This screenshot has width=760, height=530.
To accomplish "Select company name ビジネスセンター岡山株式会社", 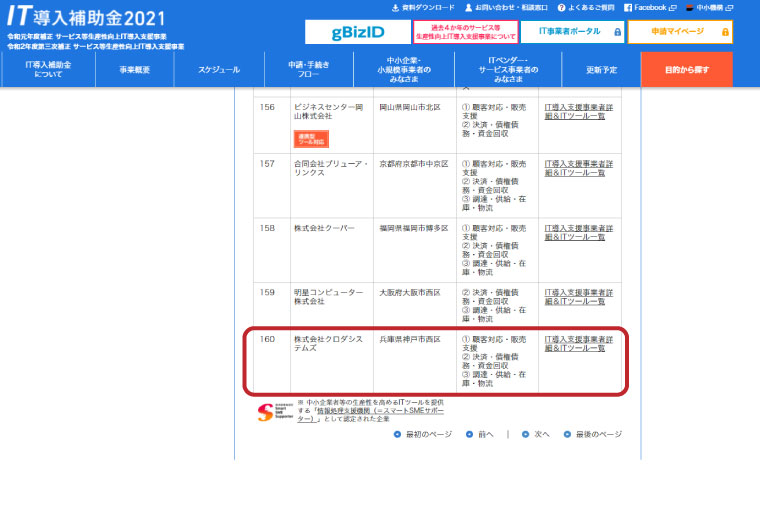I will coord(329,112).
